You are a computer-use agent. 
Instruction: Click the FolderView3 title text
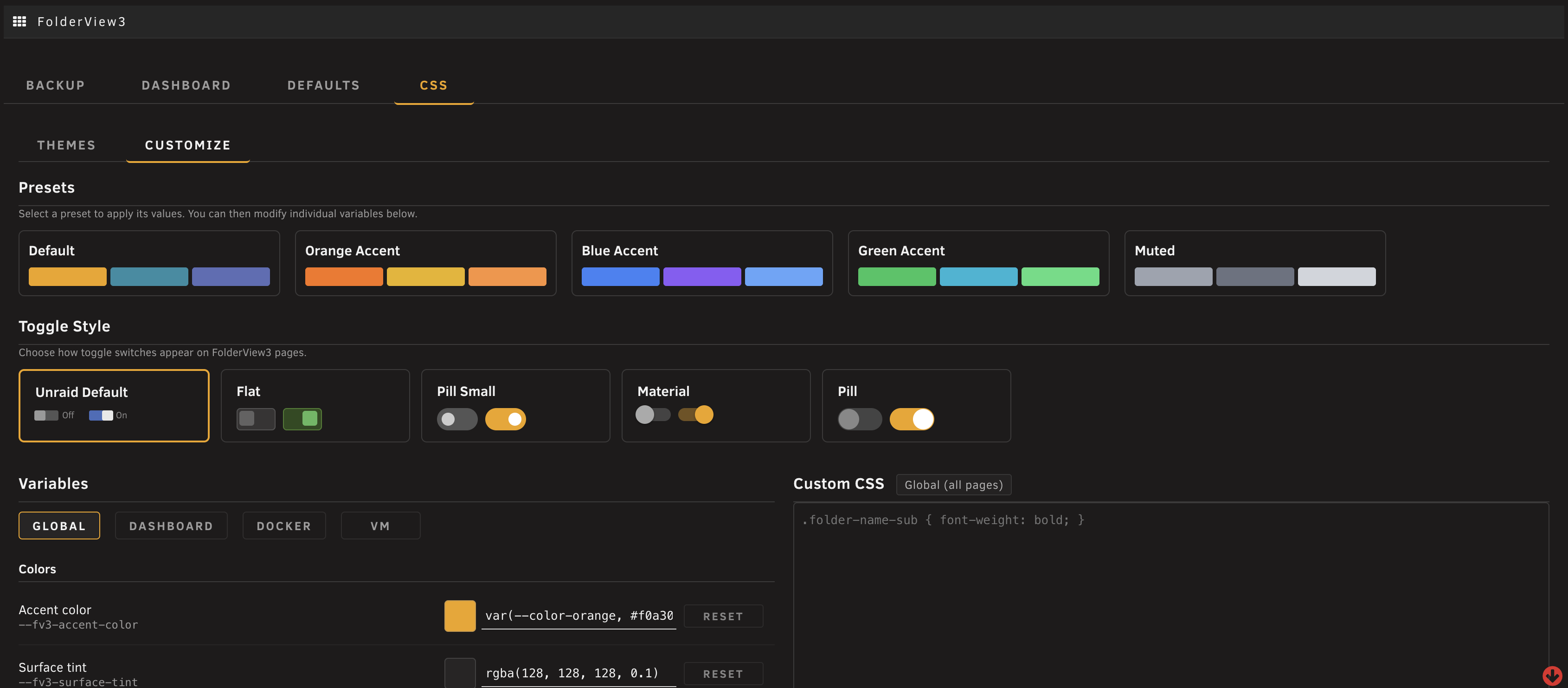click(x=82, y=22)
